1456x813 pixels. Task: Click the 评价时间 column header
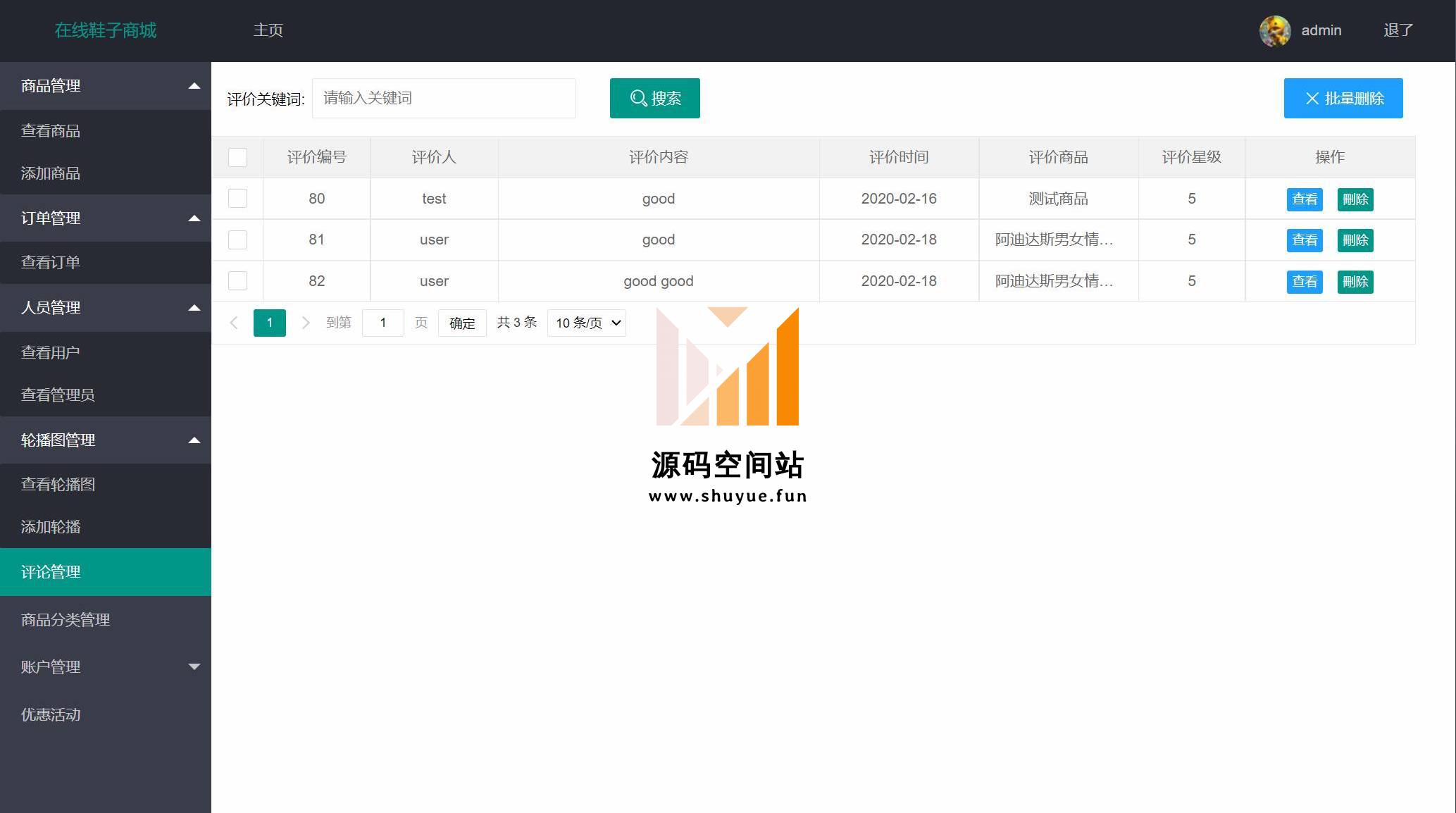pos(899,157)
